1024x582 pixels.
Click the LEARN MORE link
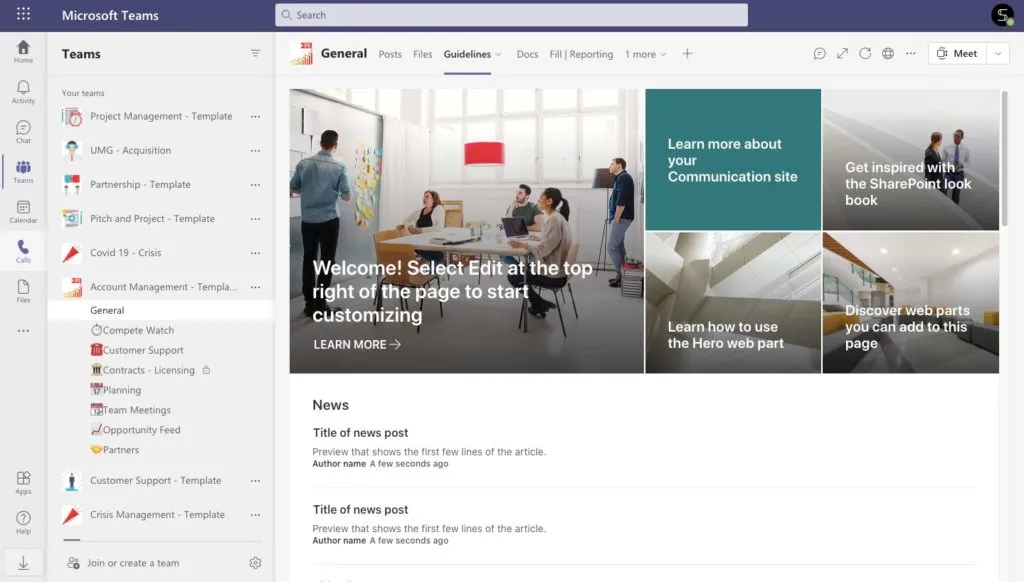[357, 344]
